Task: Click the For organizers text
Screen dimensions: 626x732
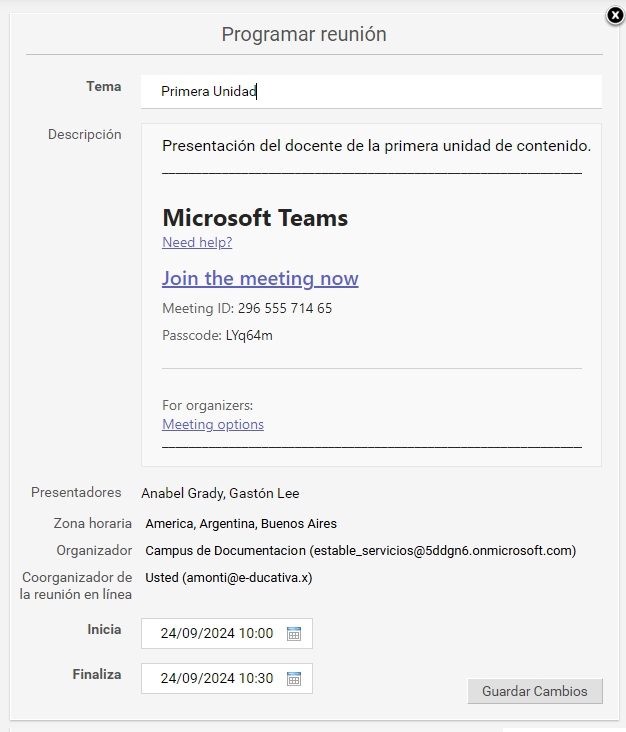Action: pyautogui.click(x=207, y=405)
